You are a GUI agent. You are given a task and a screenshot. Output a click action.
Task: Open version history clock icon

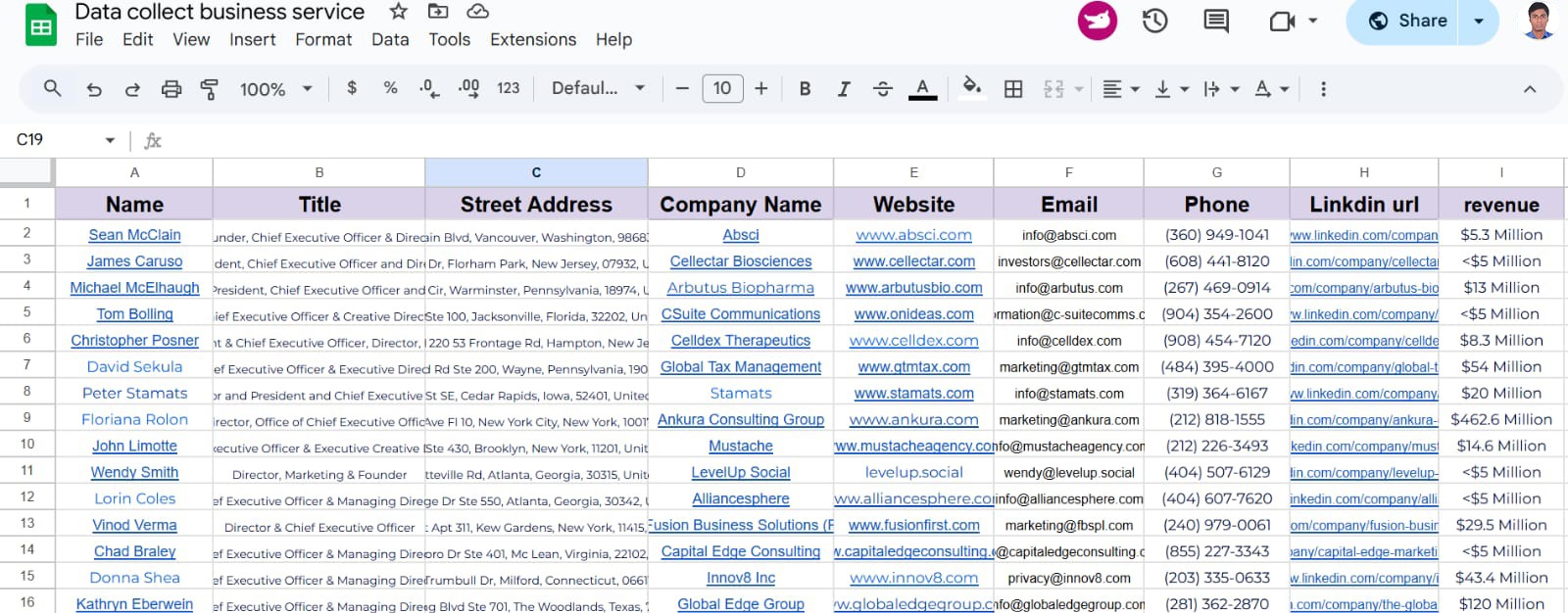[x=1154, y=21]
